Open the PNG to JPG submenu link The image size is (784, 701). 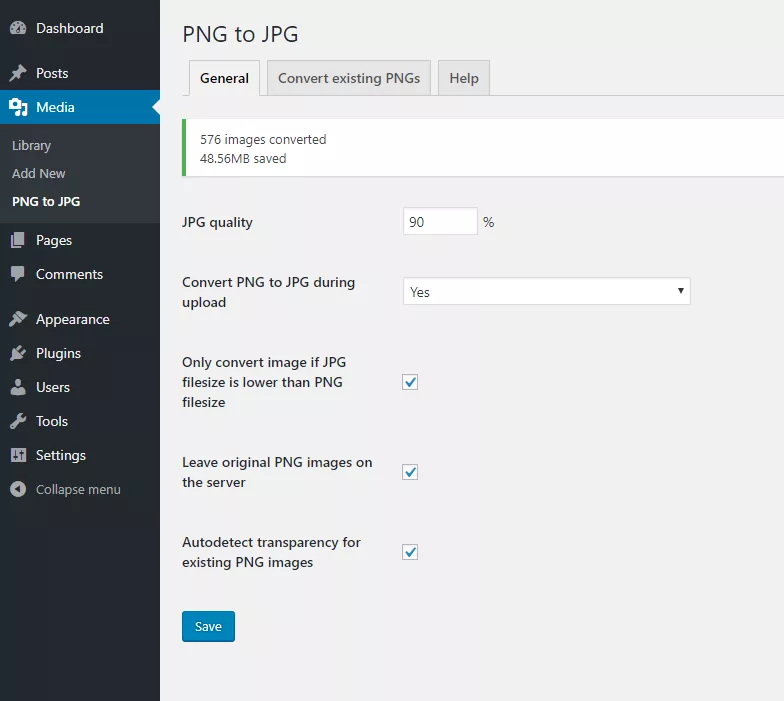(46, 202)
